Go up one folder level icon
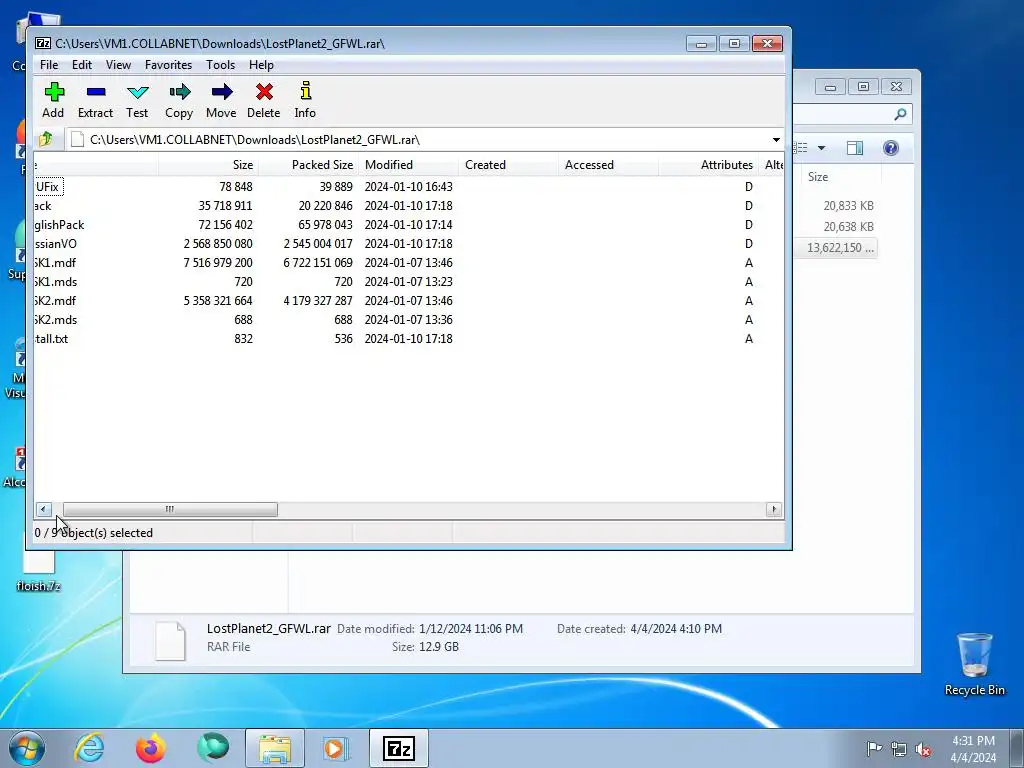This screenshot has width=1024, height=768. pyautogui.click(x=46, y=139)
